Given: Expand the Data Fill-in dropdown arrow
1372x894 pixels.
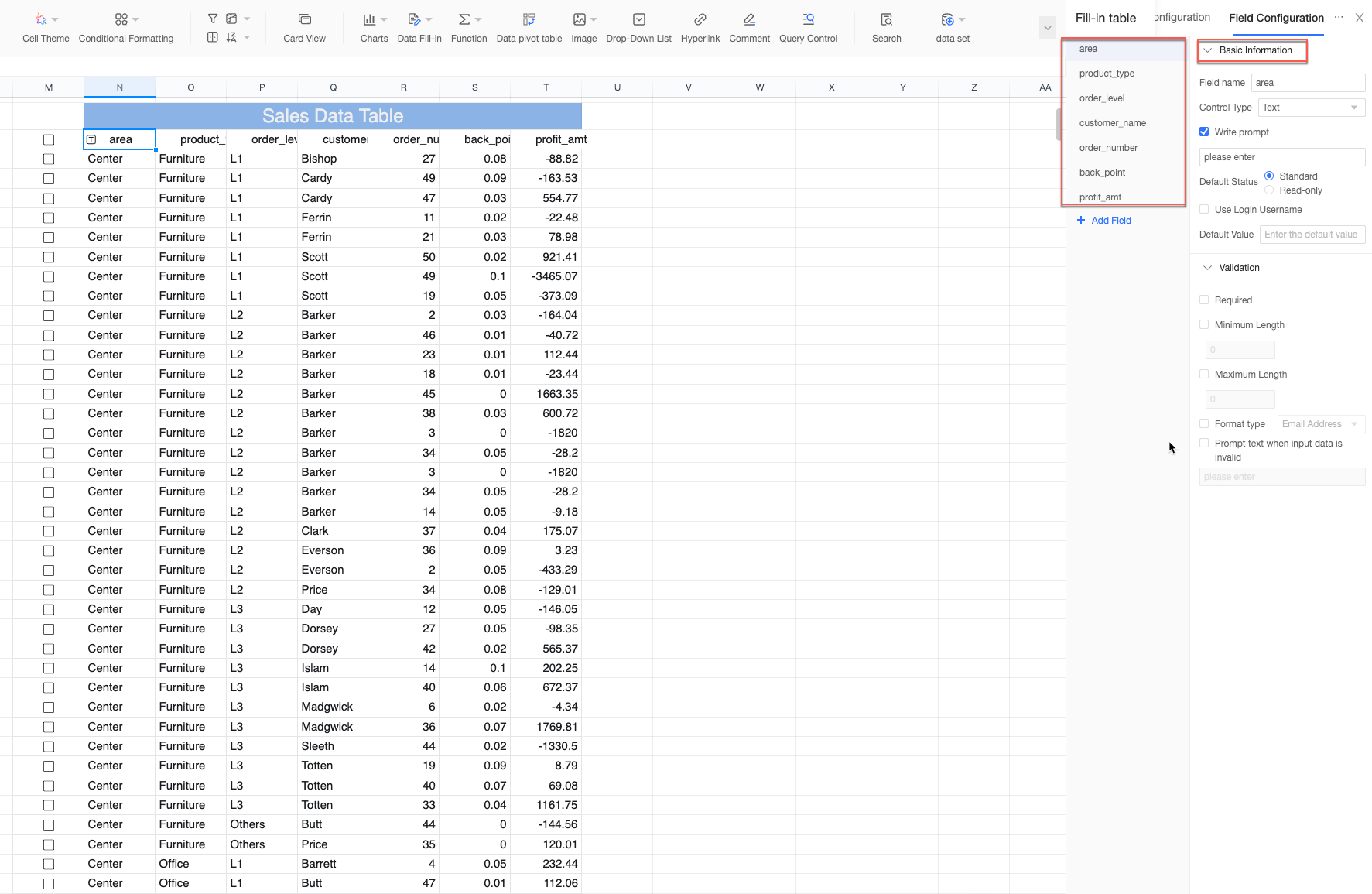Looking at the screenshot, I should pyautogui.click(x=429, y=19).
